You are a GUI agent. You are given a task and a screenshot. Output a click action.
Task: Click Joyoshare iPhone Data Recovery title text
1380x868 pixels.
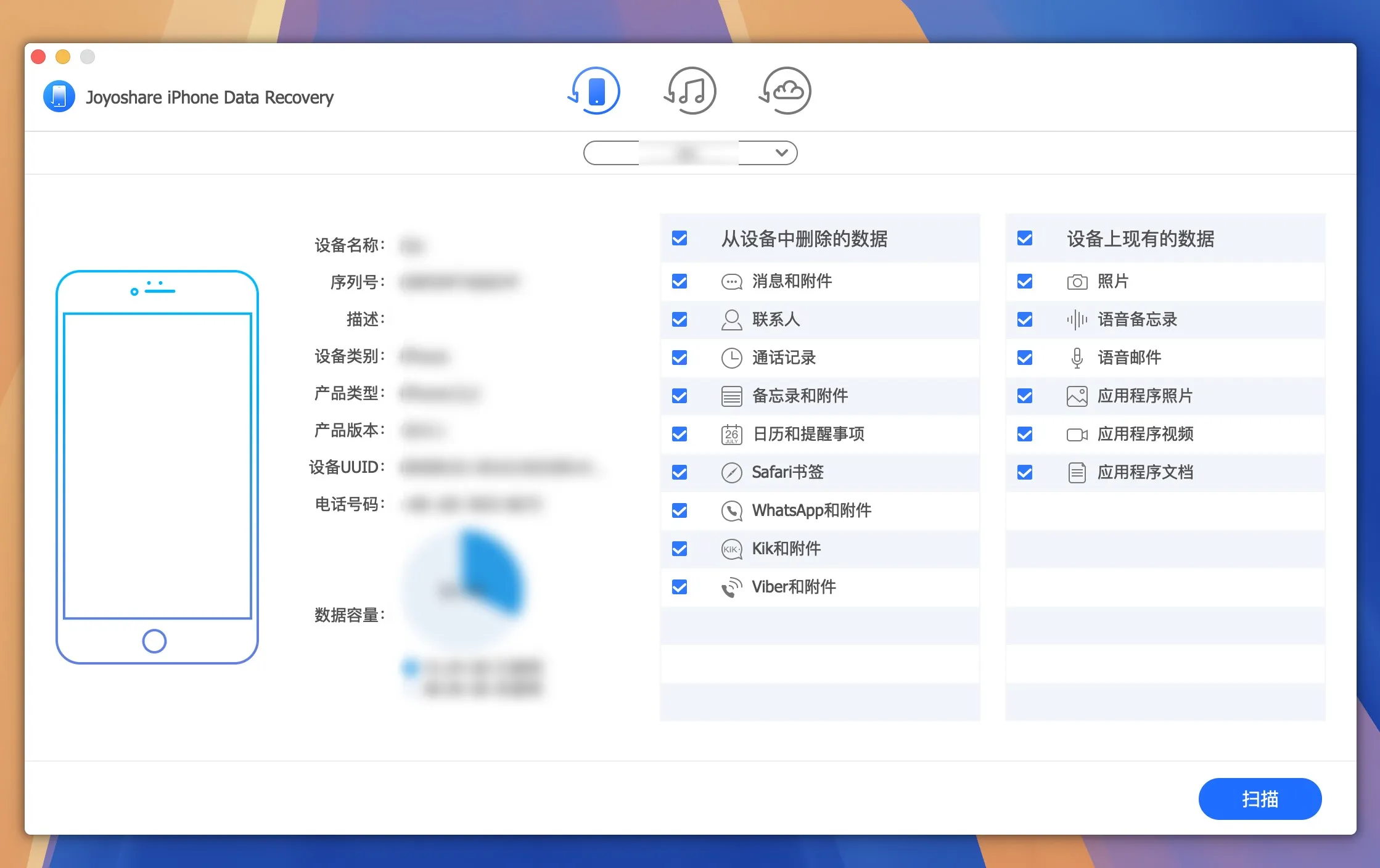[x=210, y=97]
